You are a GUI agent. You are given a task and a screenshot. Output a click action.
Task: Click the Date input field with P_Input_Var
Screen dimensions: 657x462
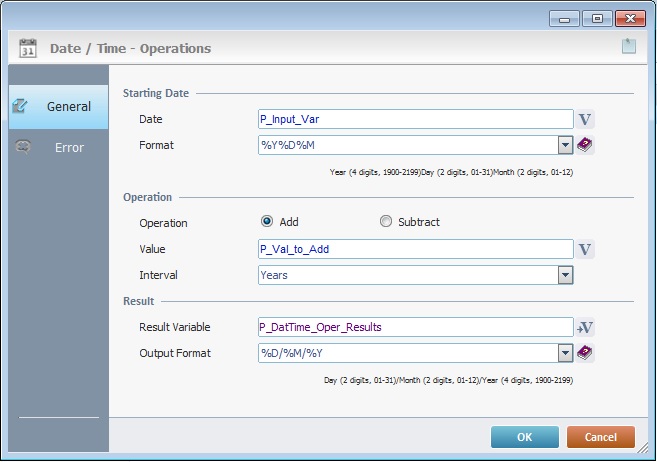(414, 119)
